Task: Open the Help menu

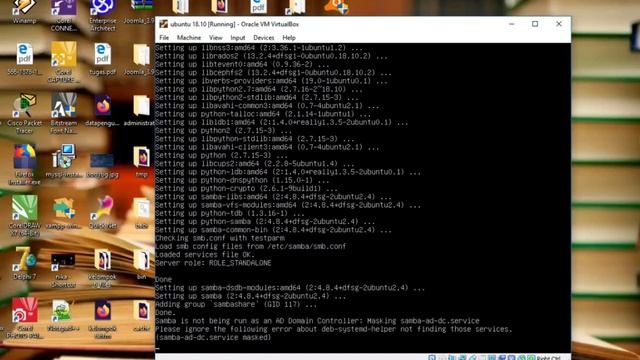Action: pyautogui.click(x=289, y=38)
